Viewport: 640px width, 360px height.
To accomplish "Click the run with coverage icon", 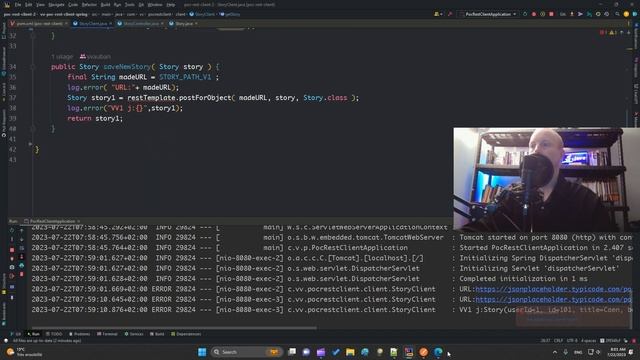I will point(542,14).
